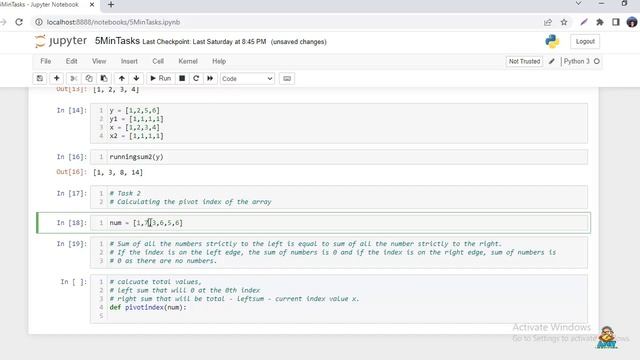The width and height of the screenshot is (640, 360).
Task: Open the Edit menu
Action: [71, 61]
